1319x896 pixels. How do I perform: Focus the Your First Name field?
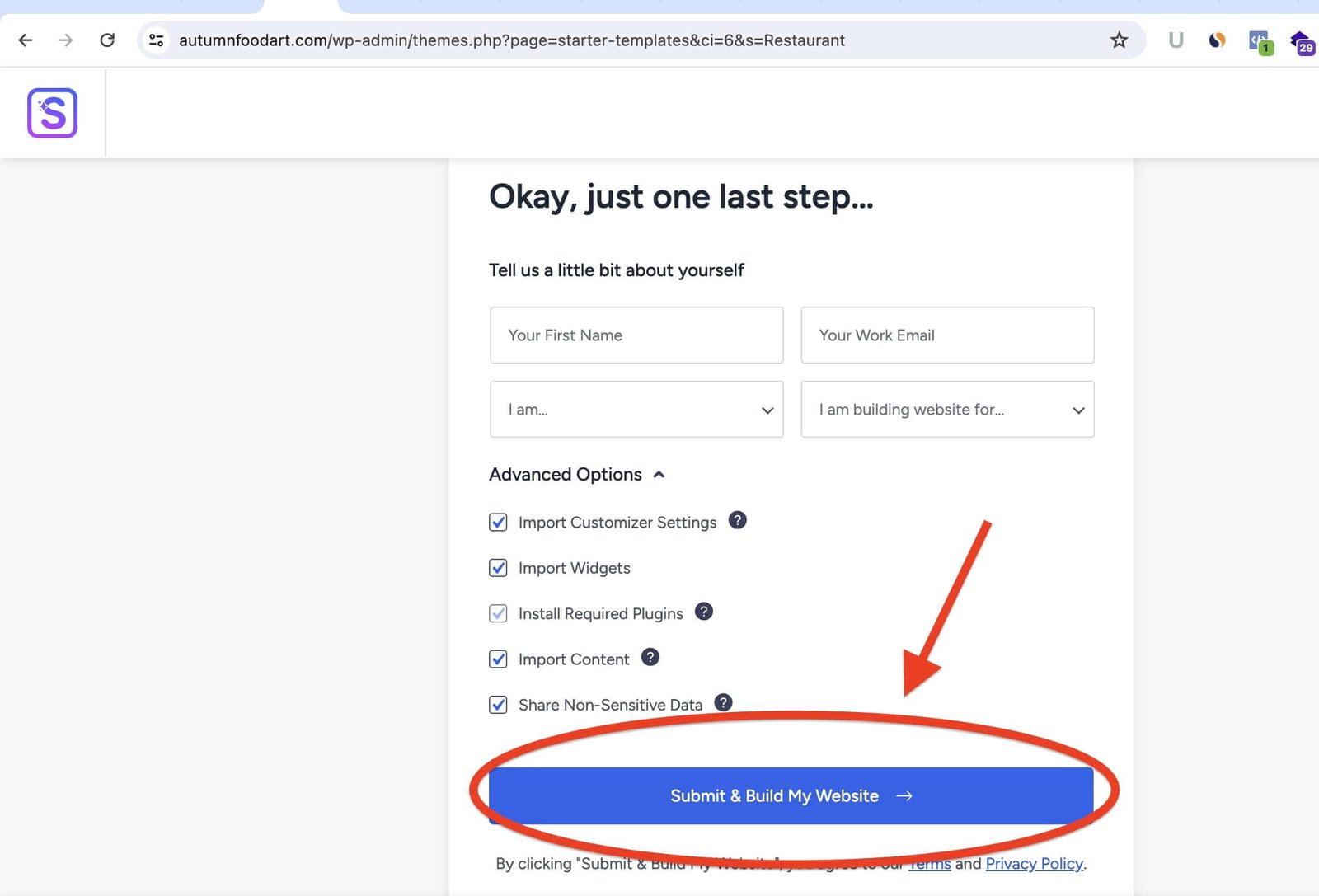coord(636,335)
